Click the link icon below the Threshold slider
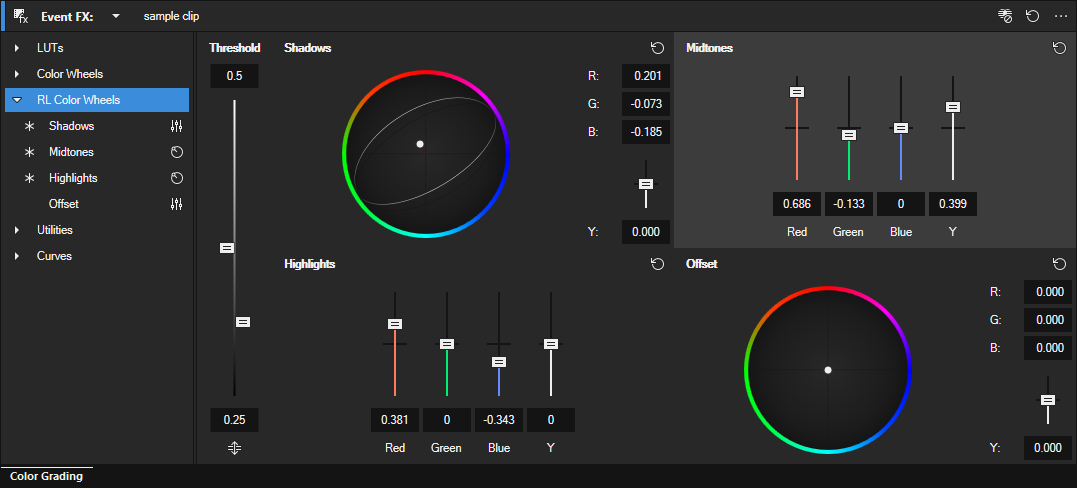The width and height of the screenshot is (1077, 488). (235, 448)
